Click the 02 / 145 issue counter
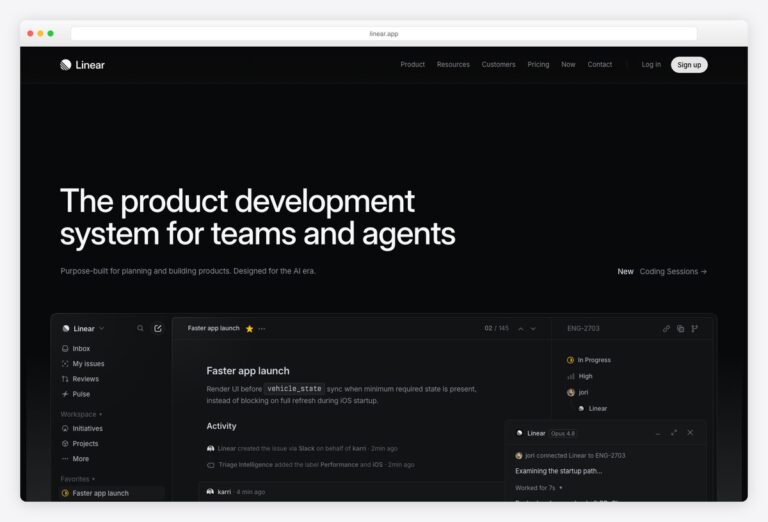768x522 pixels. (497, 328)
